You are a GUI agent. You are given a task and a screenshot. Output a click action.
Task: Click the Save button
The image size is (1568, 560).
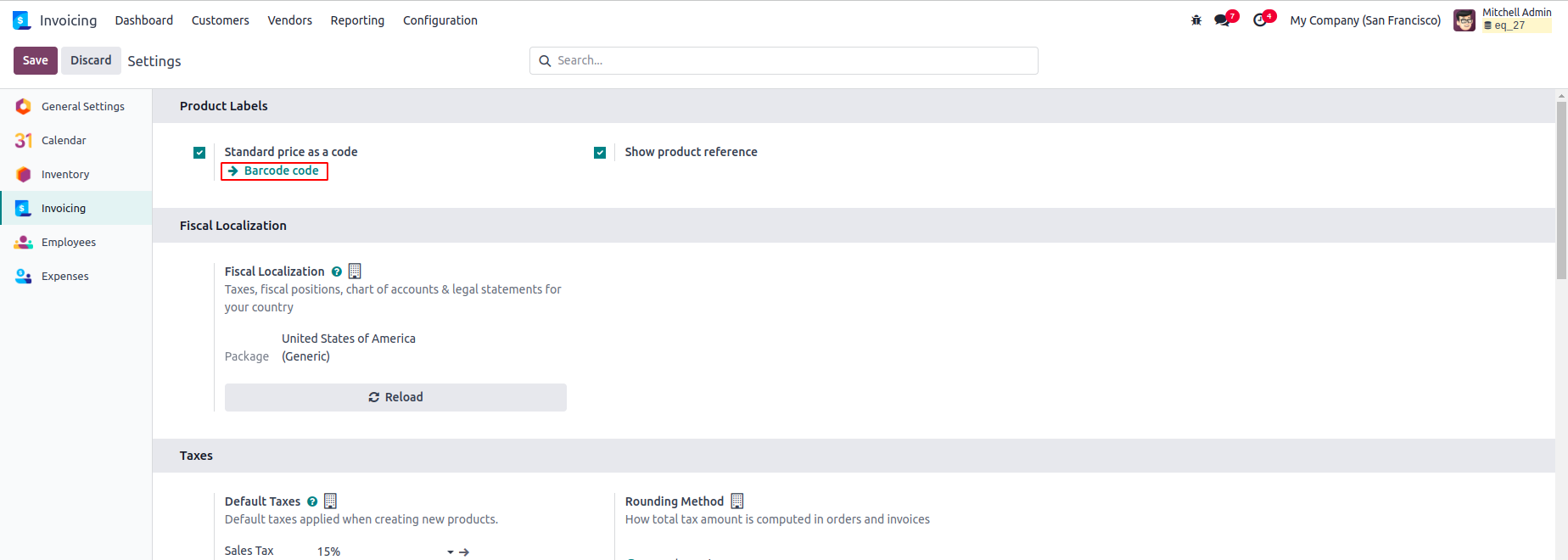[36, 60]
